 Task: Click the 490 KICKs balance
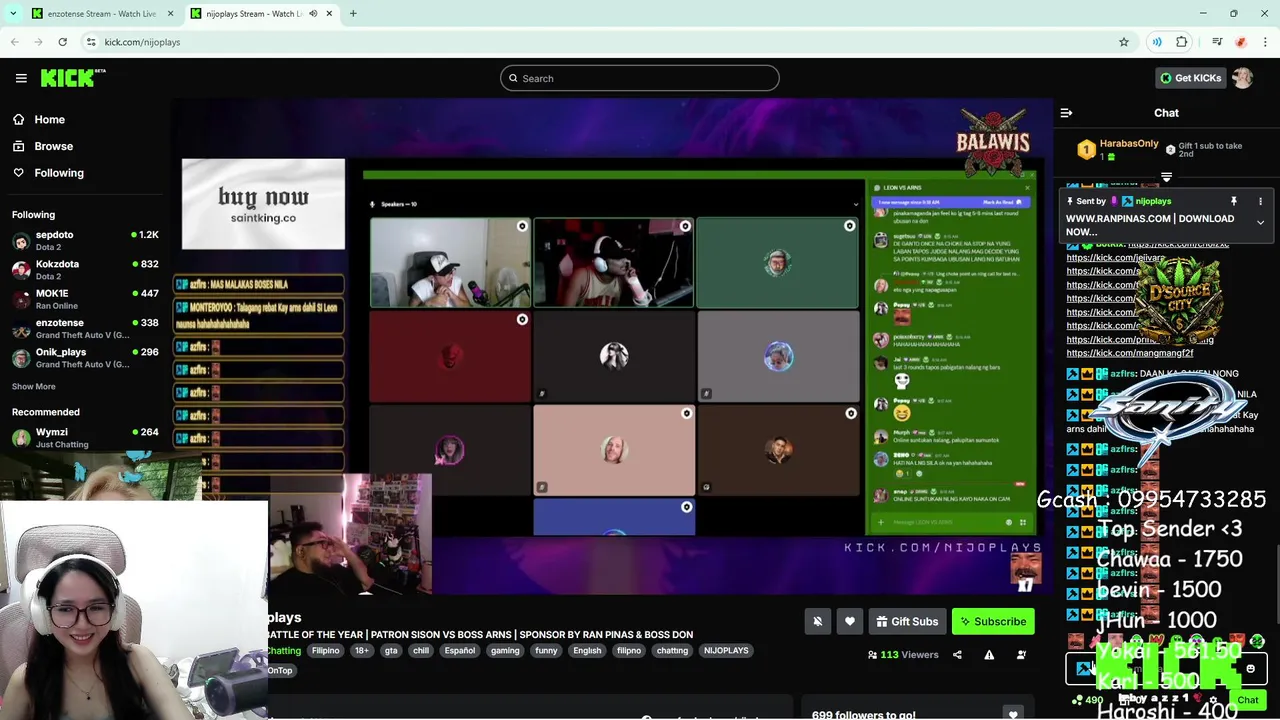click(x=1088, y=700)
